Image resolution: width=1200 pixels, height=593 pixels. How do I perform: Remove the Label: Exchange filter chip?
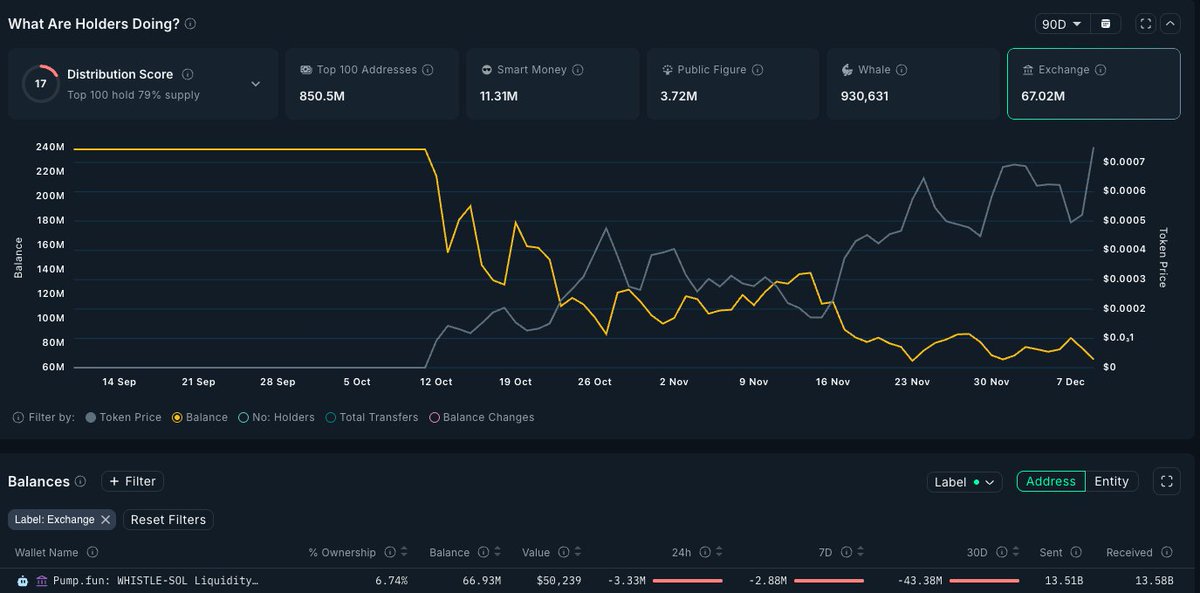[x=106, y=520]
